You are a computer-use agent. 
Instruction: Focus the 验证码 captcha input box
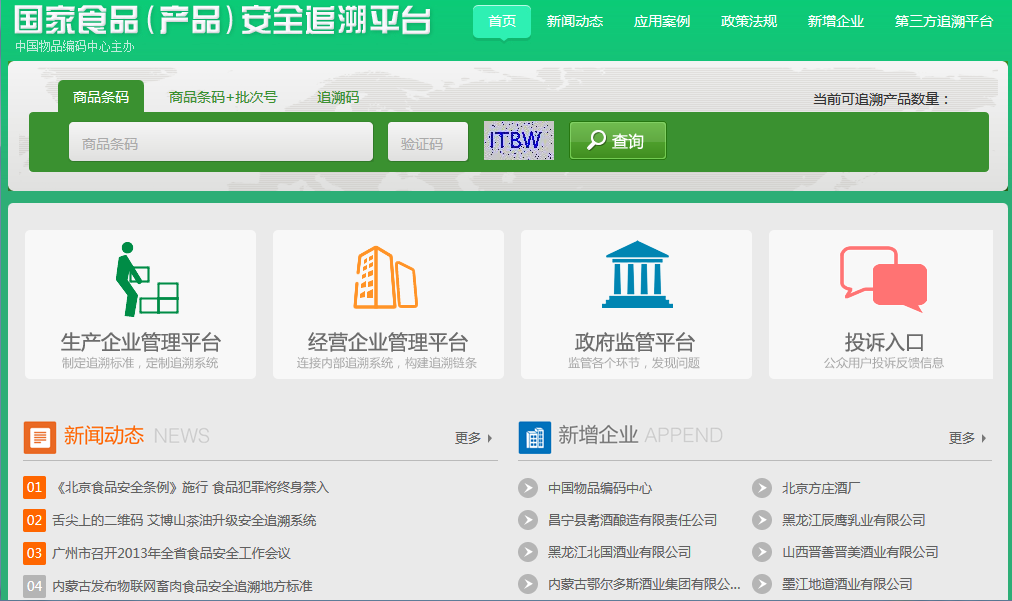coord(427,143)
